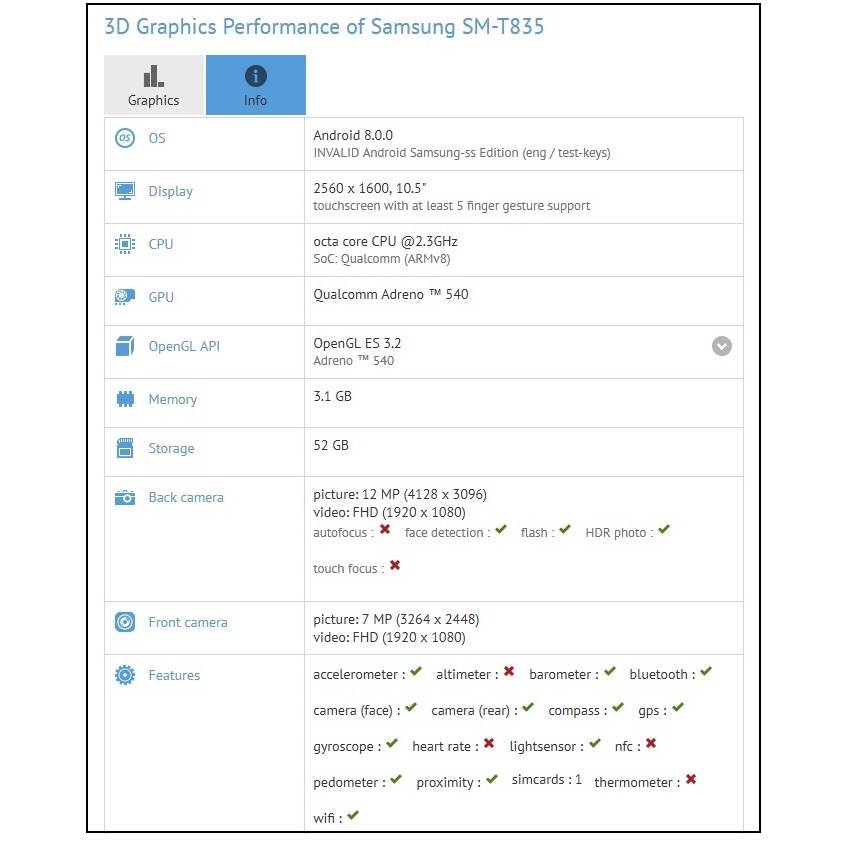Viewport: 850px width, 850px height.
Task: Click the Front camera label
Action: pyautogui.click(x=188, y=622)
